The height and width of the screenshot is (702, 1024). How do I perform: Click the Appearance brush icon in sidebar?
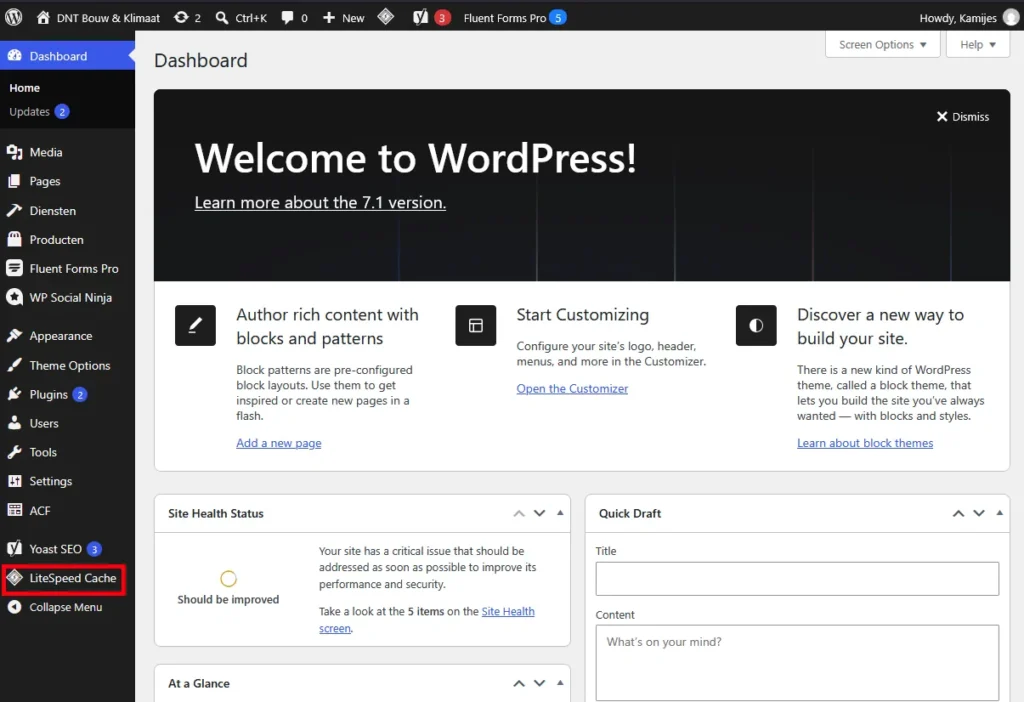coord(14,336)
